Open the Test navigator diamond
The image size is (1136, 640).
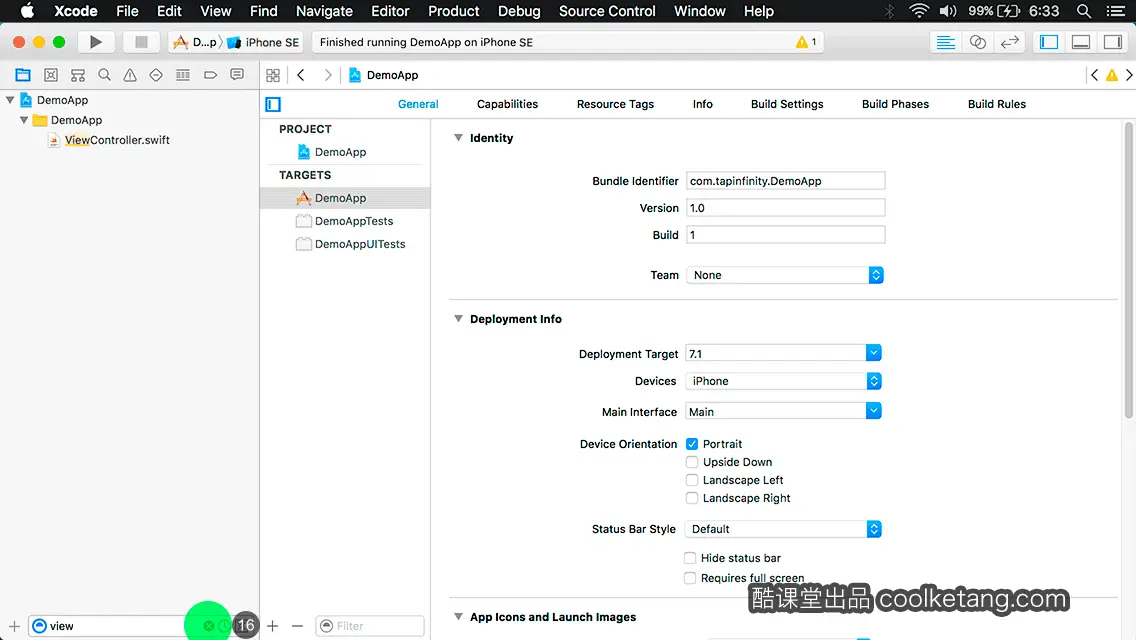click(x=156, y=75)
